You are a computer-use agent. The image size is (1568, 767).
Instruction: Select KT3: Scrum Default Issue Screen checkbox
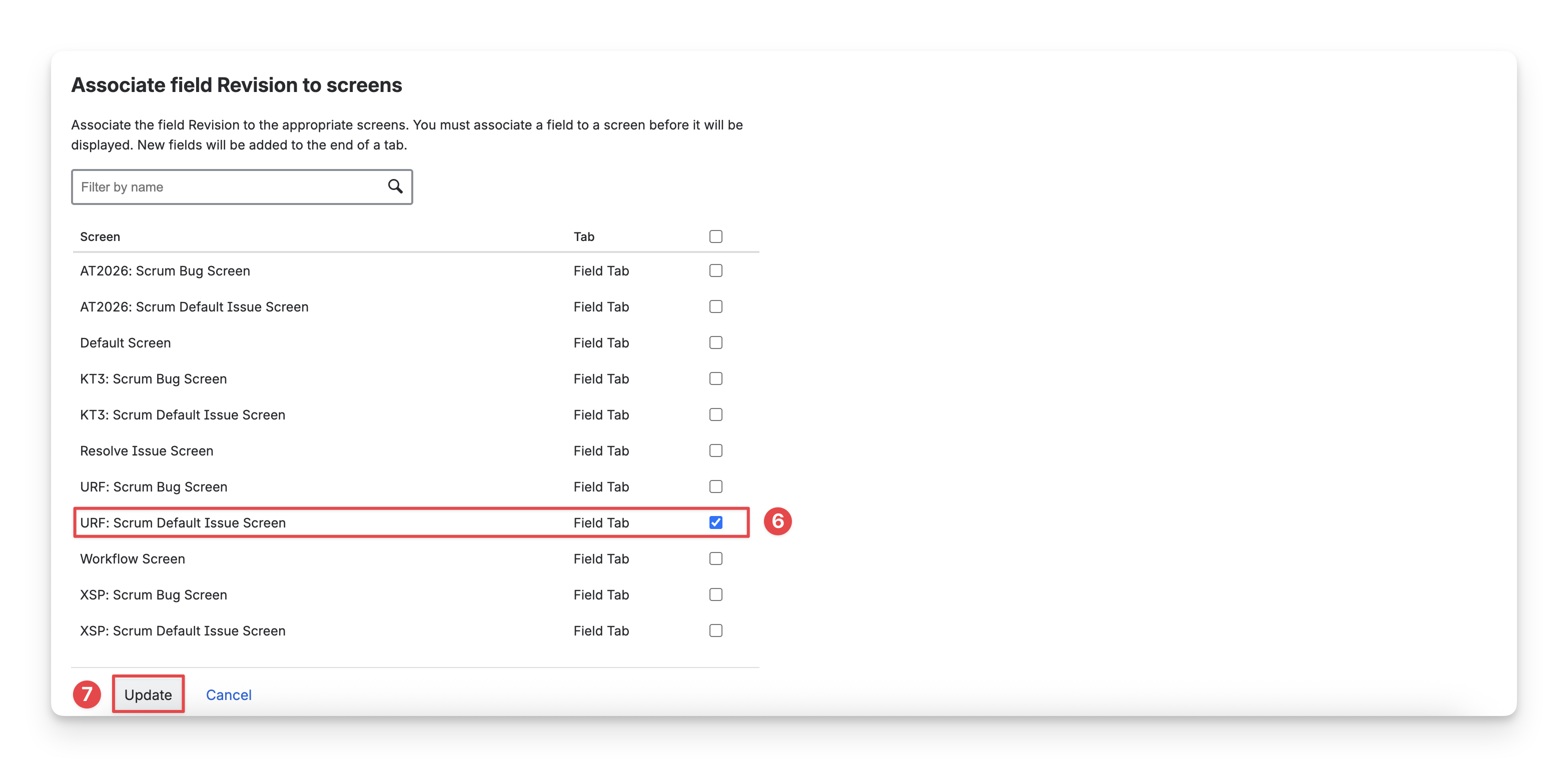(715, 414)
